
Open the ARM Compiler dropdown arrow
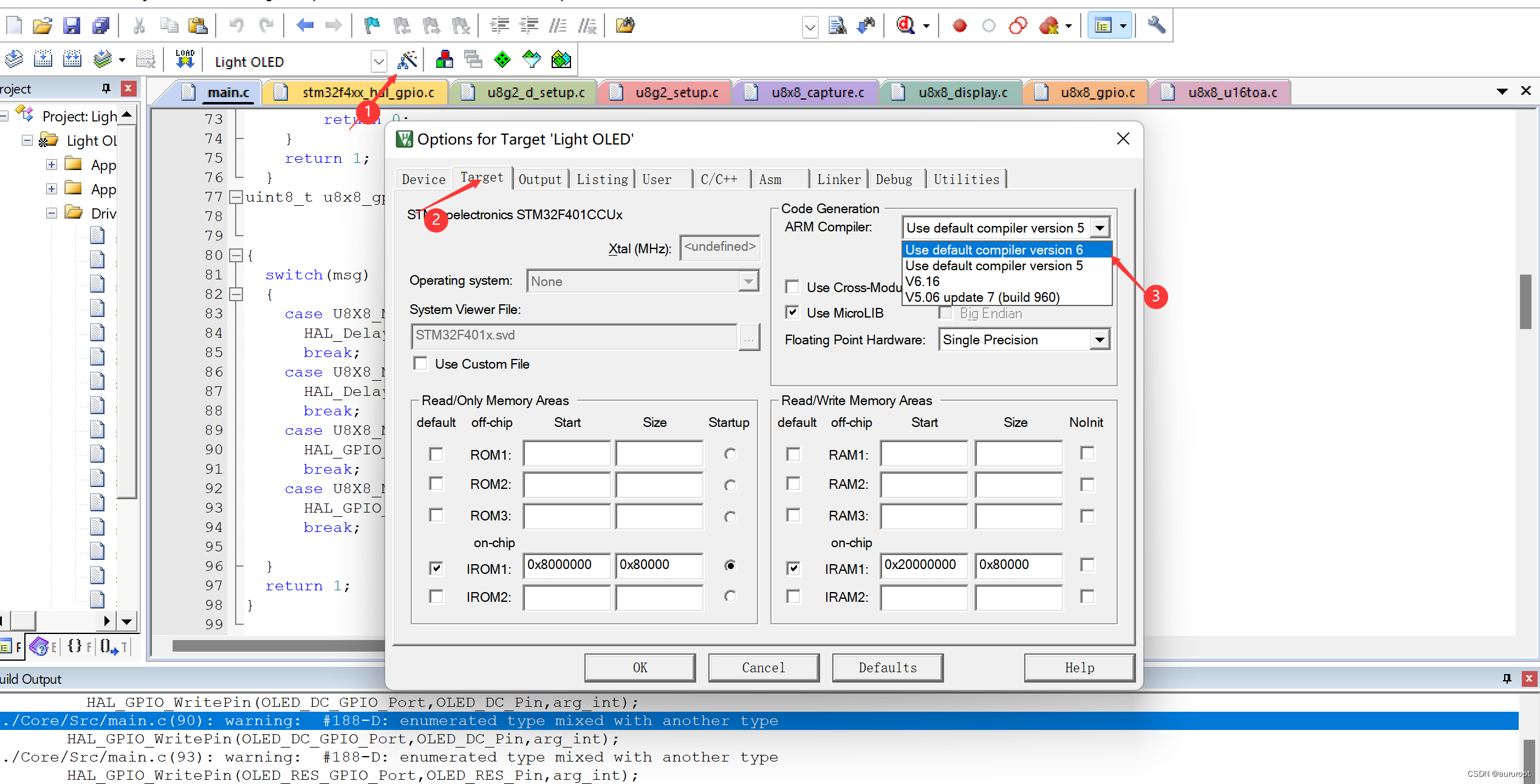pos(1100,228)
